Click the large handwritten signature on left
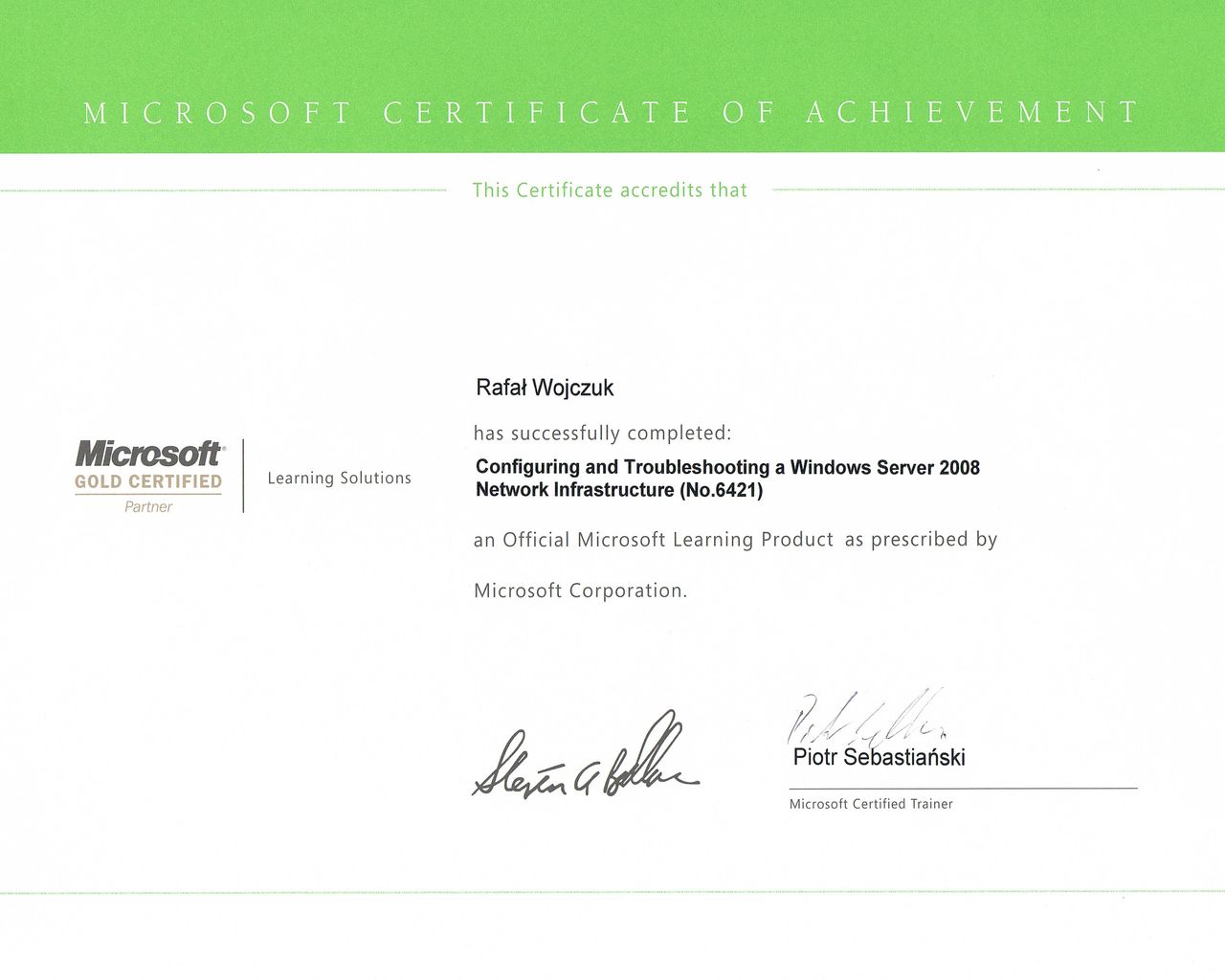The height and width of the screenshot is (980, 1225). coord(585,755)
